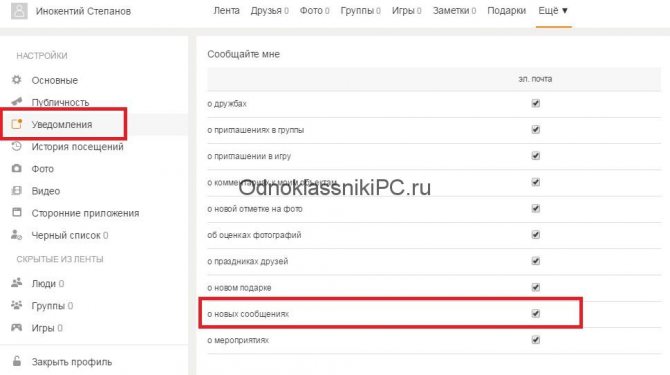The width and height of the screenshot is (670, 375).
Task: Click the profile avatar icon
Action: pyautogui.click(x=19, y=11)
